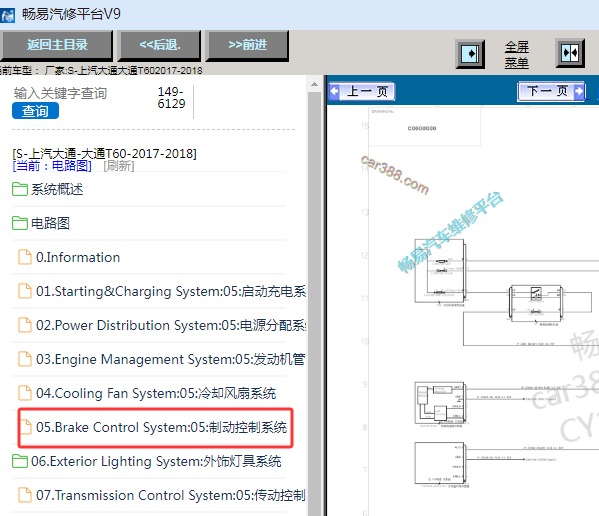
Task: Go to previous page via 上一页
Action: [x=361, y=92]
